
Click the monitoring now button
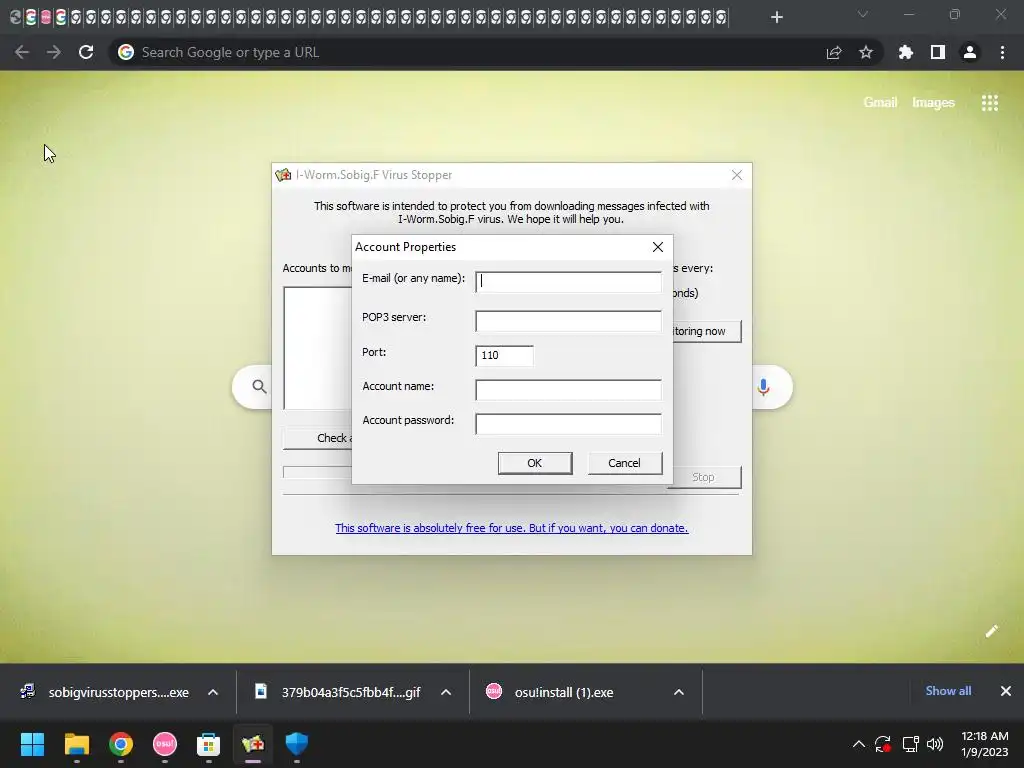click(x=707, y=331)
